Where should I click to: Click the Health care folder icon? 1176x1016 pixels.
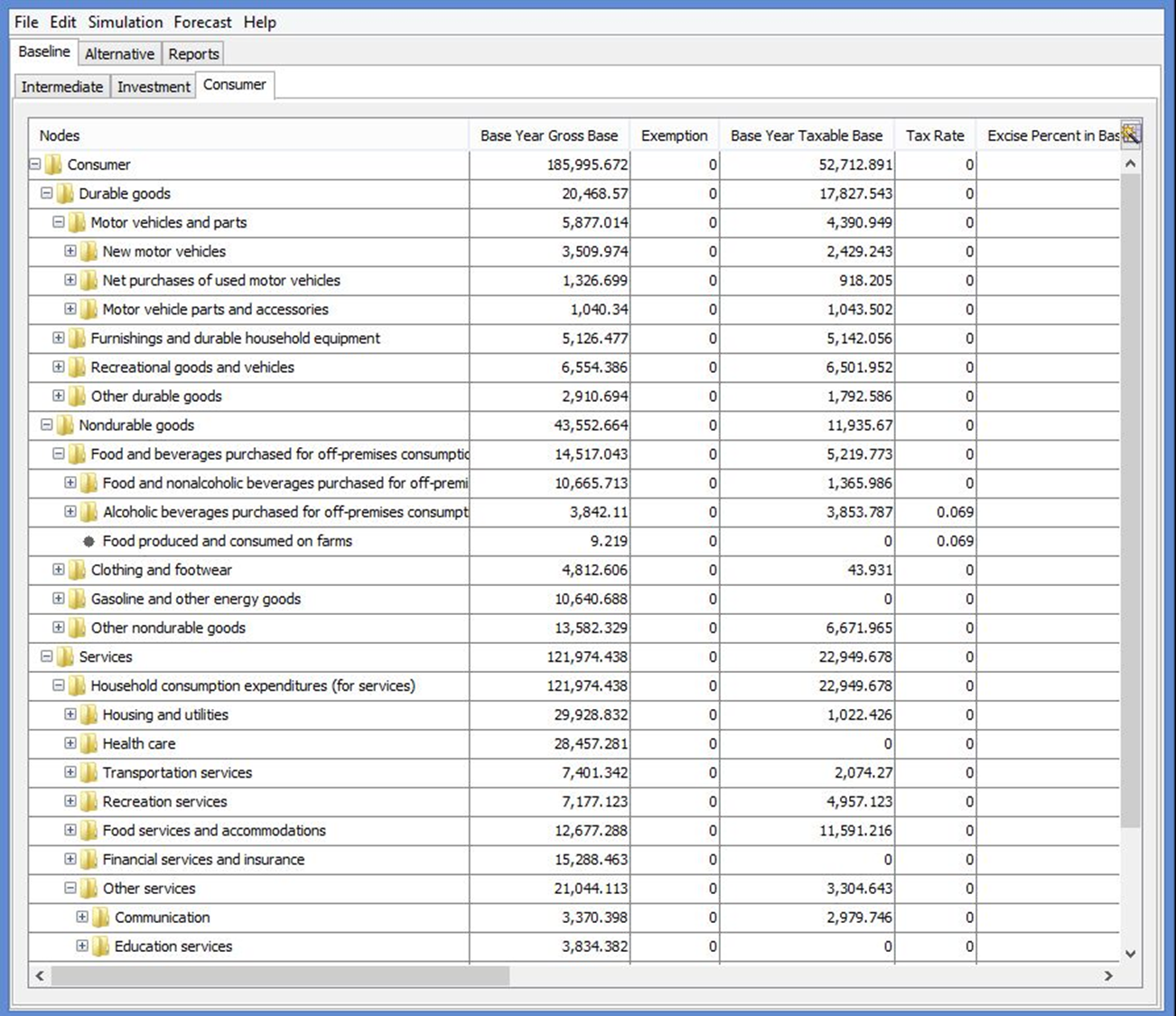(x=89, y=743)
